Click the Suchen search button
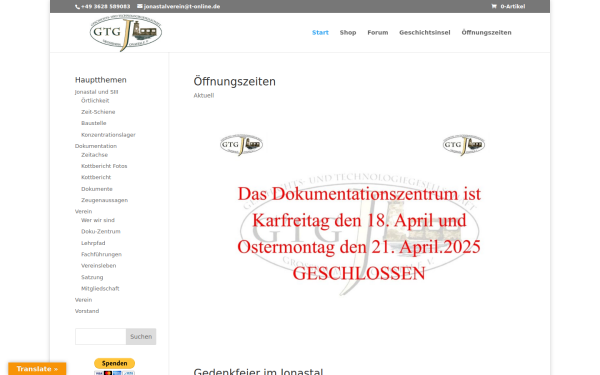 coord(141,336)
